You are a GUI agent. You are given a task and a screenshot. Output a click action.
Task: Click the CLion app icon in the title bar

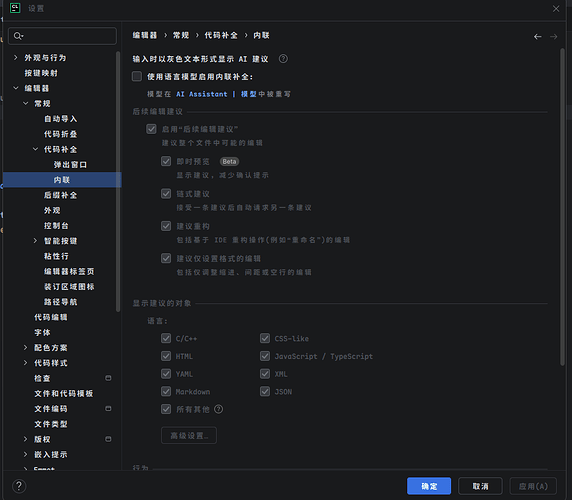tap(15, 8)
